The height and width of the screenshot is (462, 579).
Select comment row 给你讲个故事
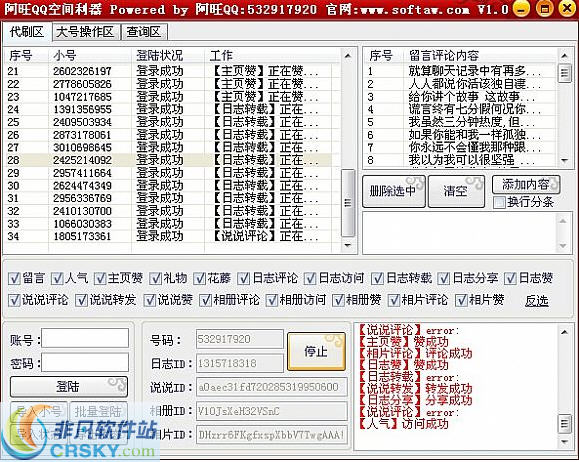pos(460,97)
